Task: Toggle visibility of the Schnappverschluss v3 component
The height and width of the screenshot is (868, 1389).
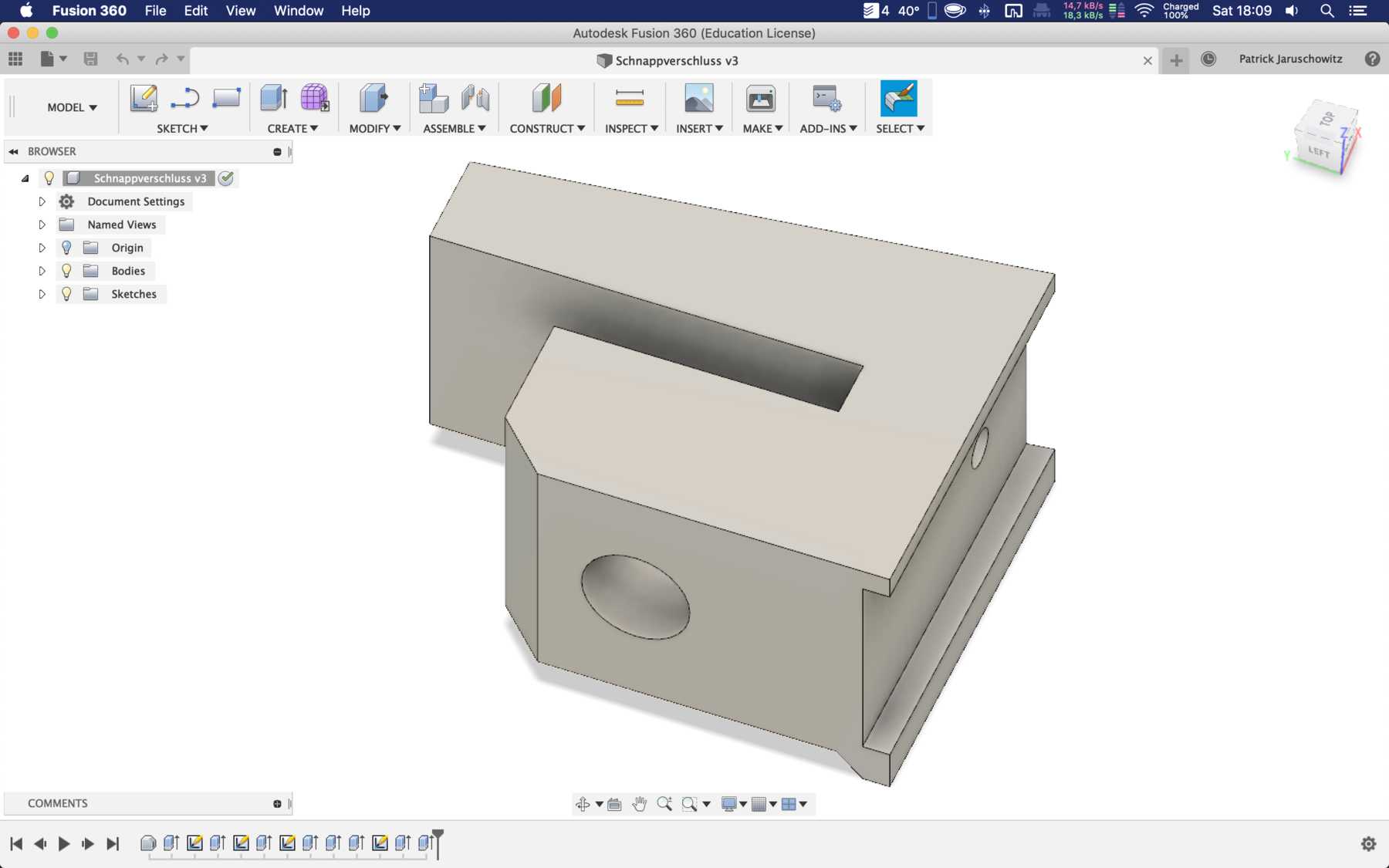Action: [x=49, y=178]
